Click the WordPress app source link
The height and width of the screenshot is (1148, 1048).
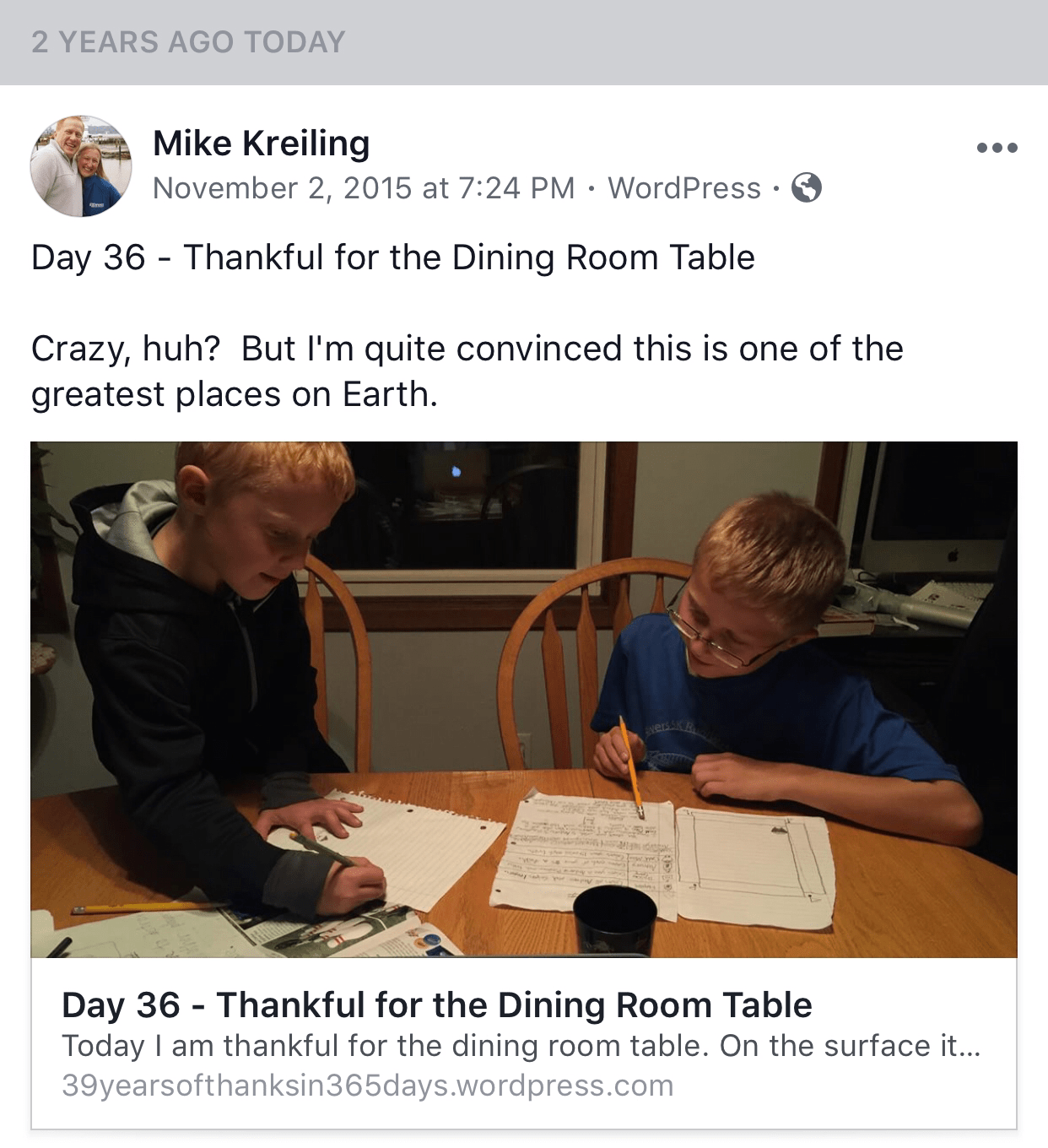[684, 187]
